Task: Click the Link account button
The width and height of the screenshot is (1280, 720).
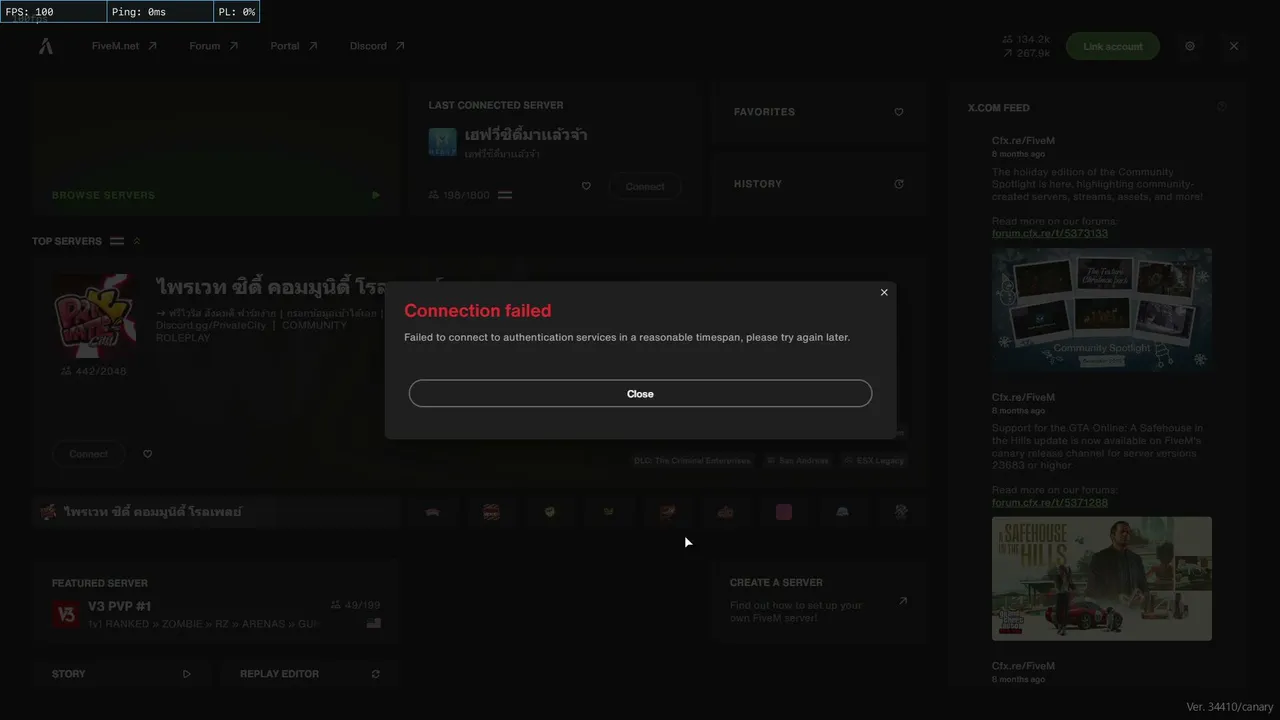Action: 1112,46
